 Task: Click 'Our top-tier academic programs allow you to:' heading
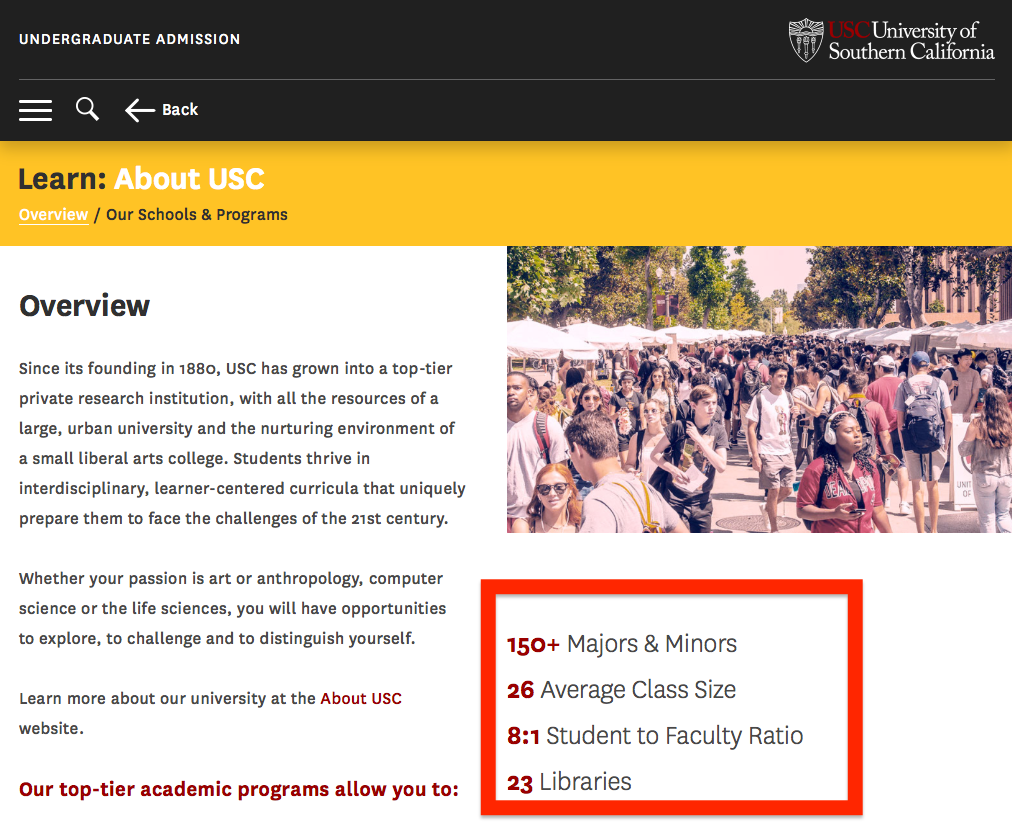pos(239,789)
